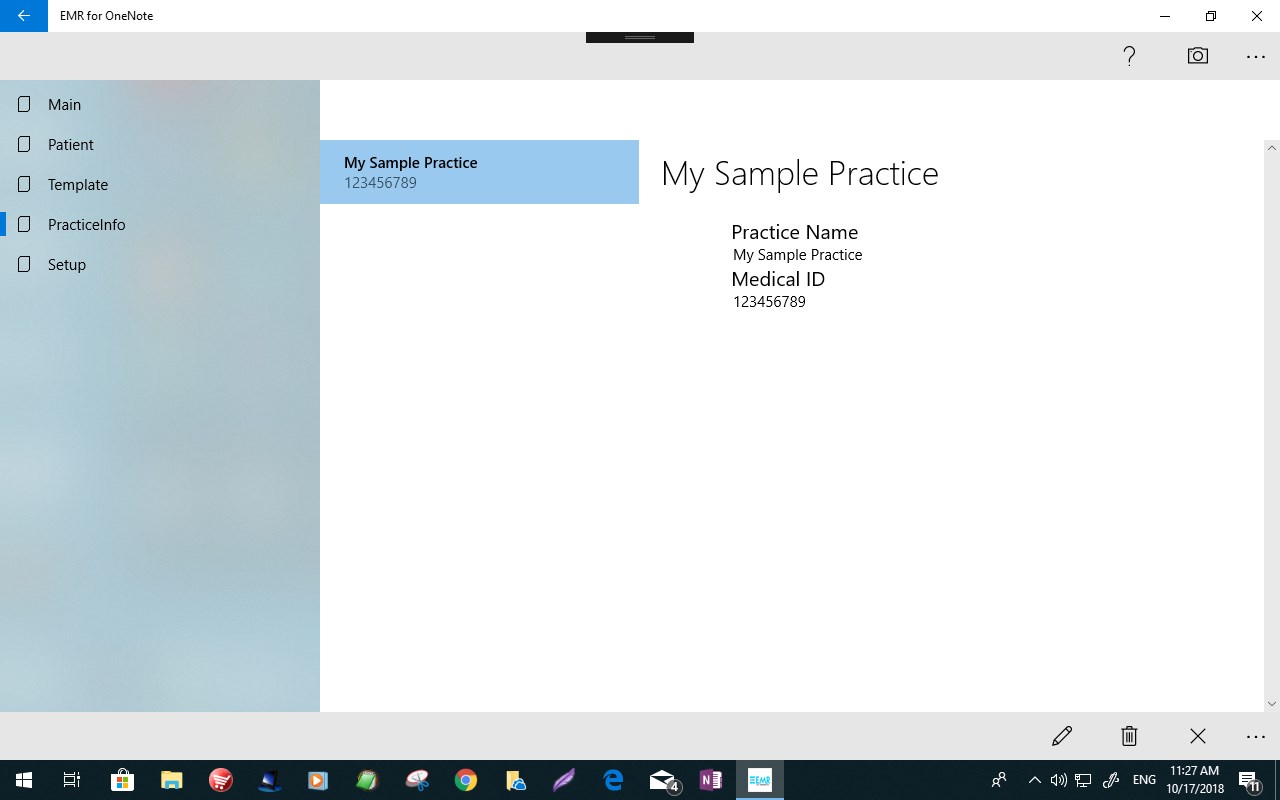Open the Help question mark icon
This screenshot has width=1280, height=800.
(1128, 56)
